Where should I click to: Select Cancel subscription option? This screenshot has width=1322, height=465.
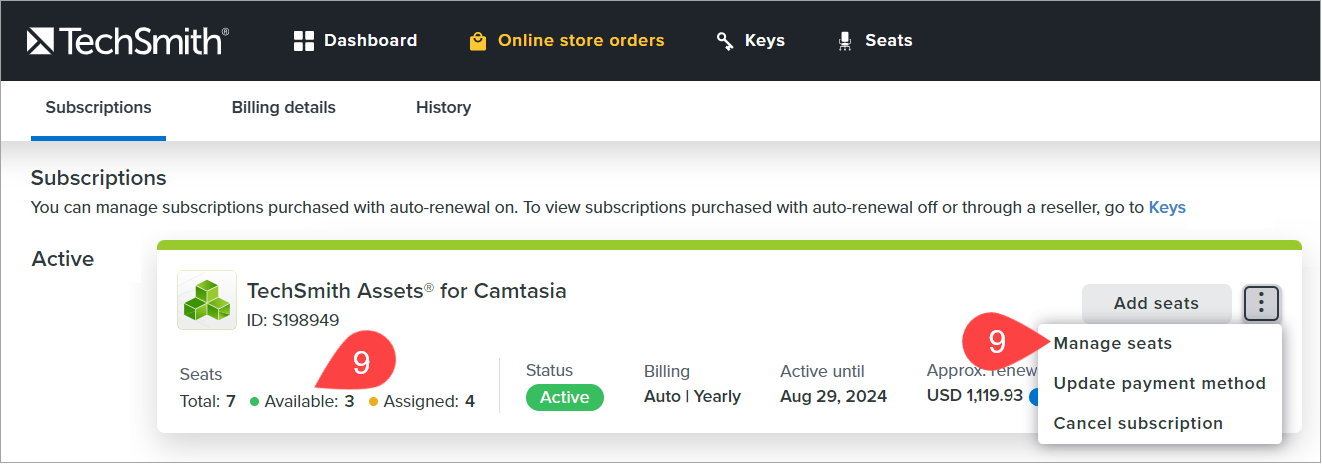[1138, 424]
